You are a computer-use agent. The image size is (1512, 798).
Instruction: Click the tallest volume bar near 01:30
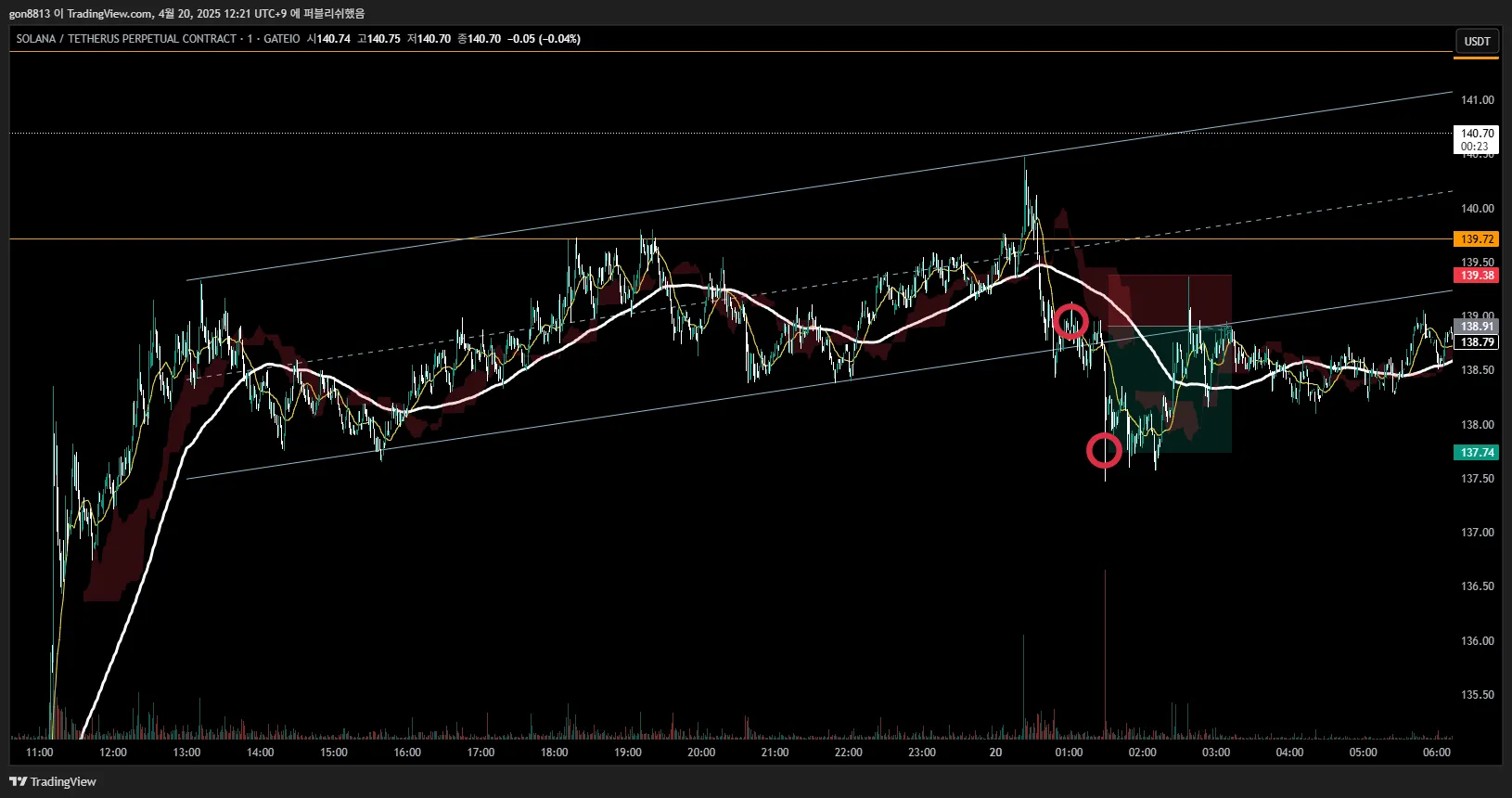(1105, 654)
